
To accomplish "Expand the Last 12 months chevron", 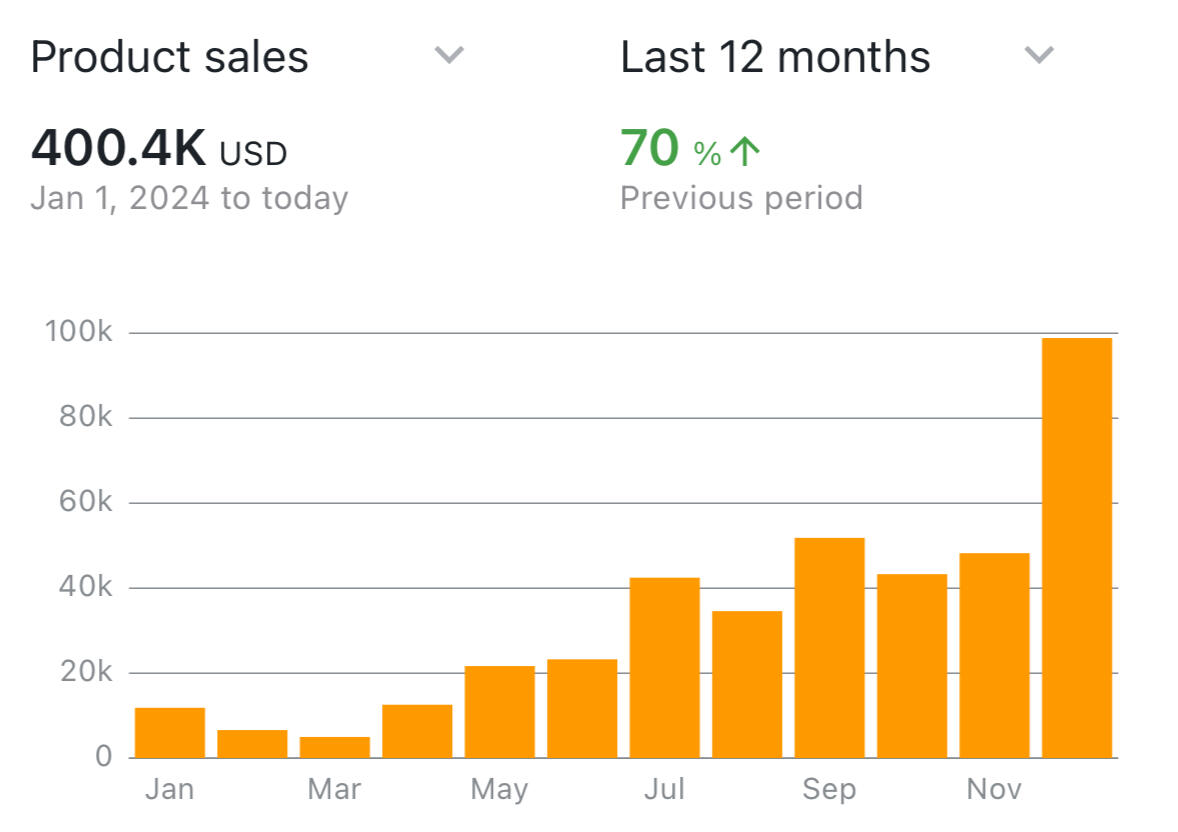I will (x=1039, y=55).
